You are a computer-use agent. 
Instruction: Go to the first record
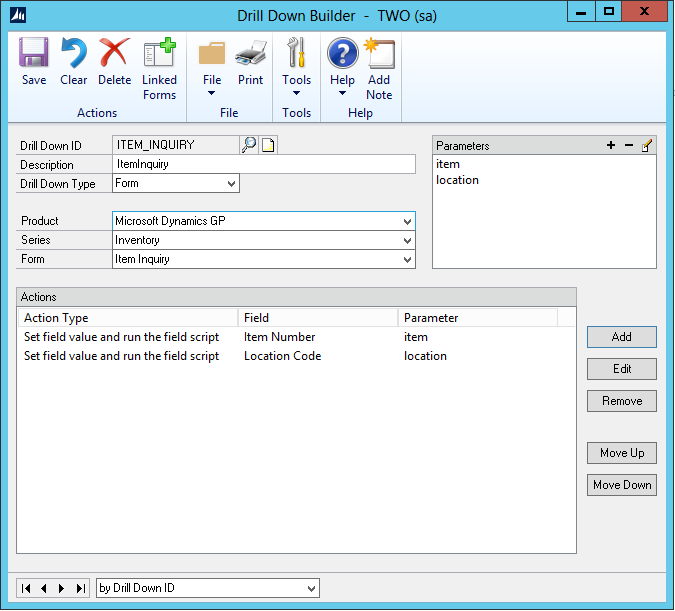(x=26, y=588)
